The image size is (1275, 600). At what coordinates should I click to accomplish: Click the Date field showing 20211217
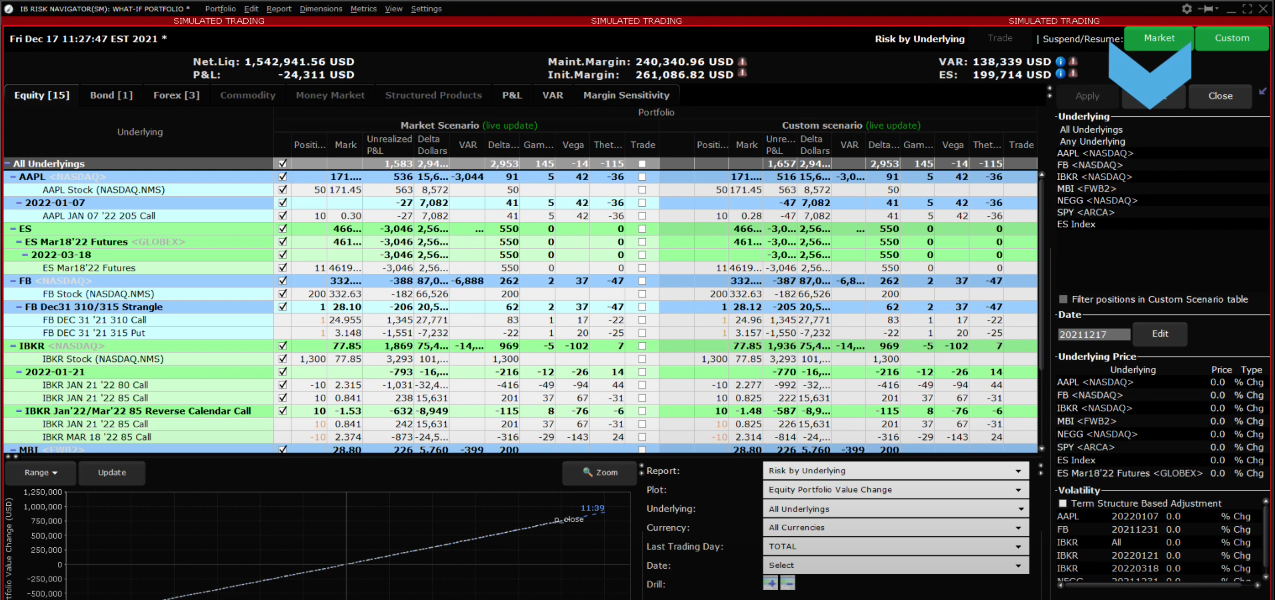(x=1094, y=334)
